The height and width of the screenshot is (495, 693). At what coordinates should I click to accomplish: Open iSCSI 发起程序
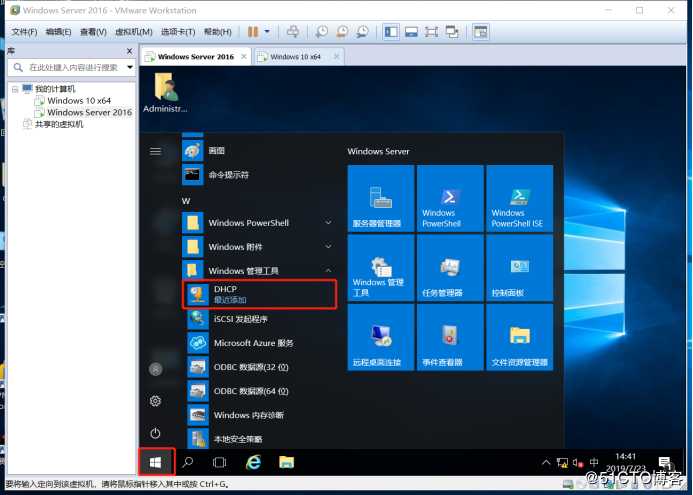261,319
